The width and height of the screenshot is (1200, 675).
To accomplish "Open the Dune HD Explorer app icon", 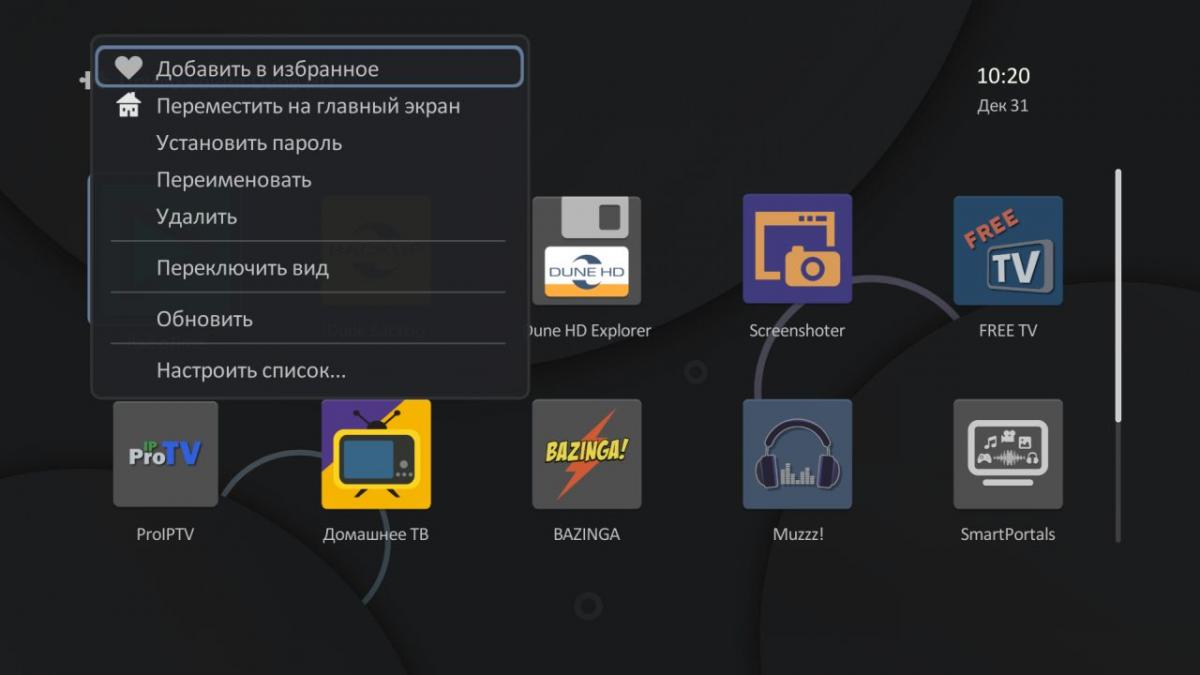I will click(x=586, y=250).
